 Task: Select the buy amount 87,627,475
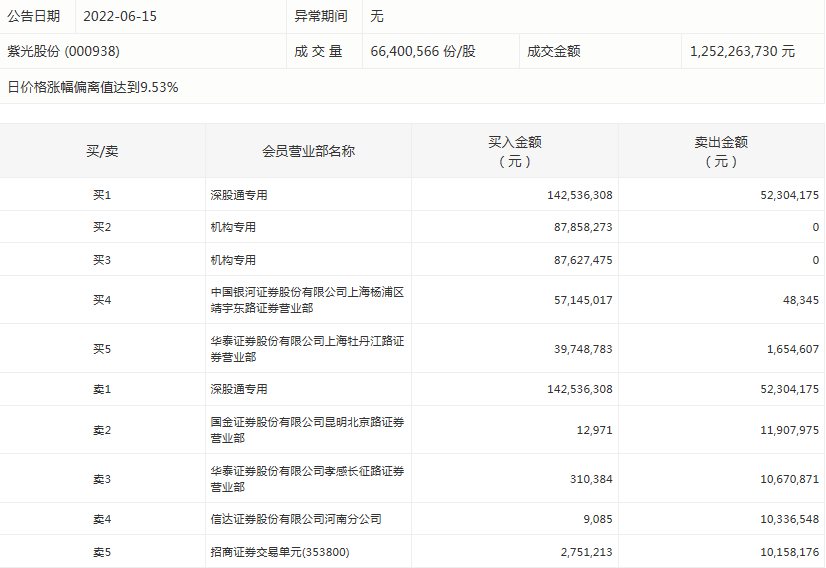click(583, 260)
